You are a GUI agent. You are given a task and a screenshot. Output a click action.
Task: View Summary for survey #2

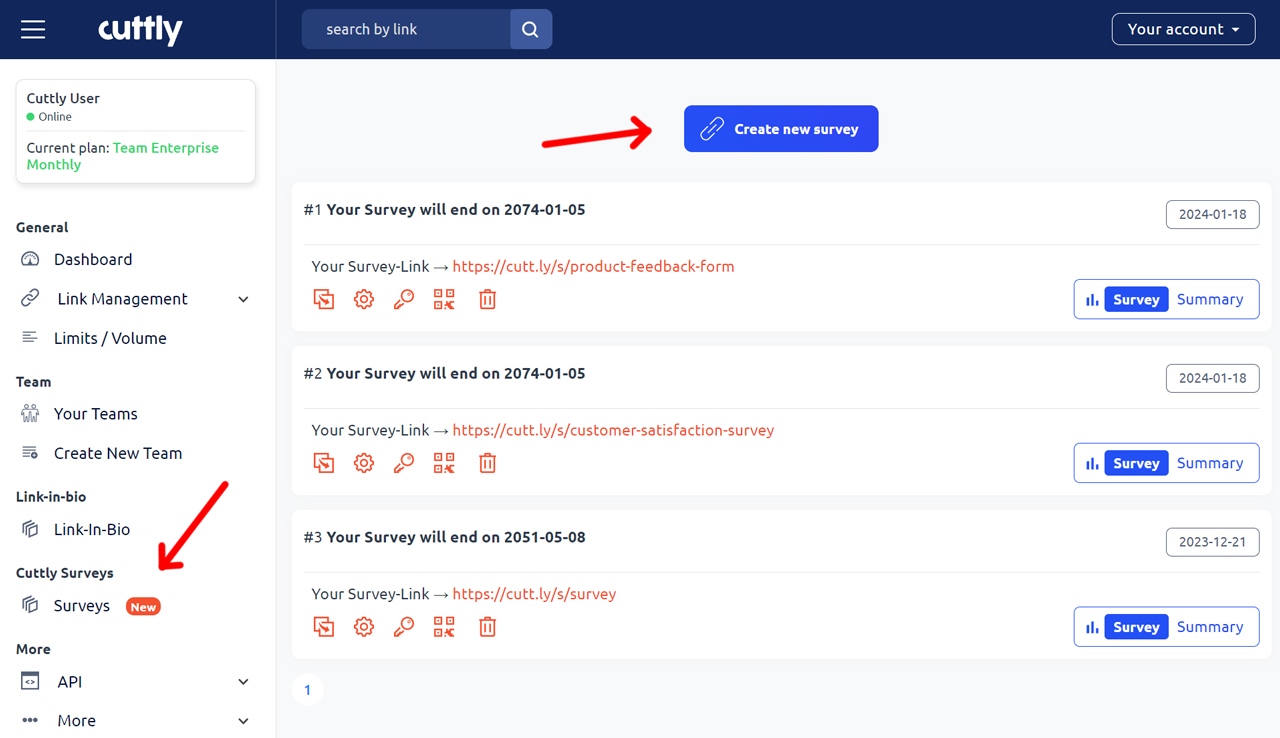[1210, 463]
